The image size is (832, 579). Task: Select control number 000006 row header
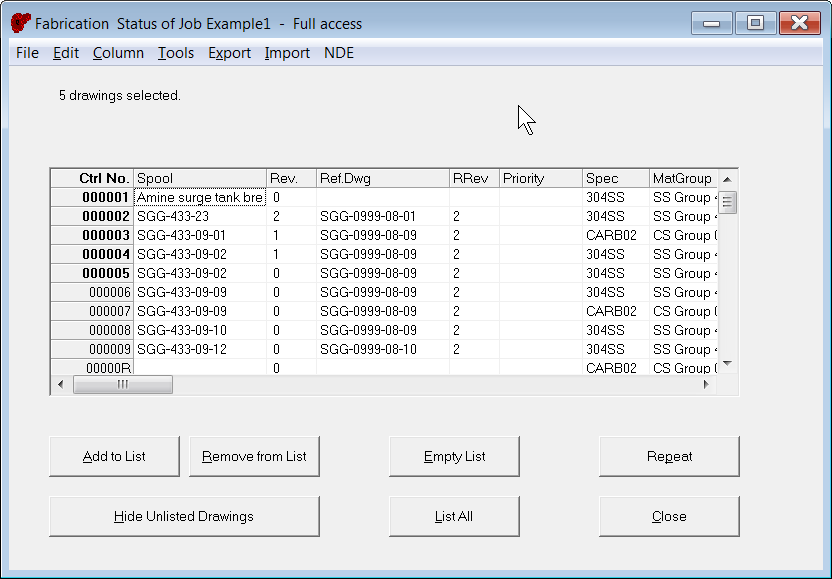tap(92, 292)
